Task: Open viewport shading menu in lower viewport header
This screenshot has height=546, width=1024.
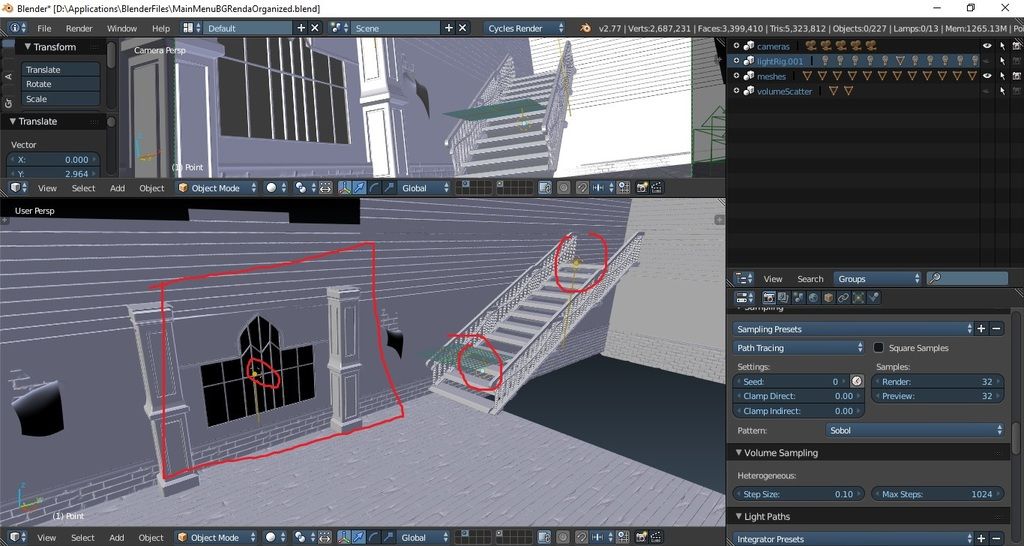Action: click(276, 538)
